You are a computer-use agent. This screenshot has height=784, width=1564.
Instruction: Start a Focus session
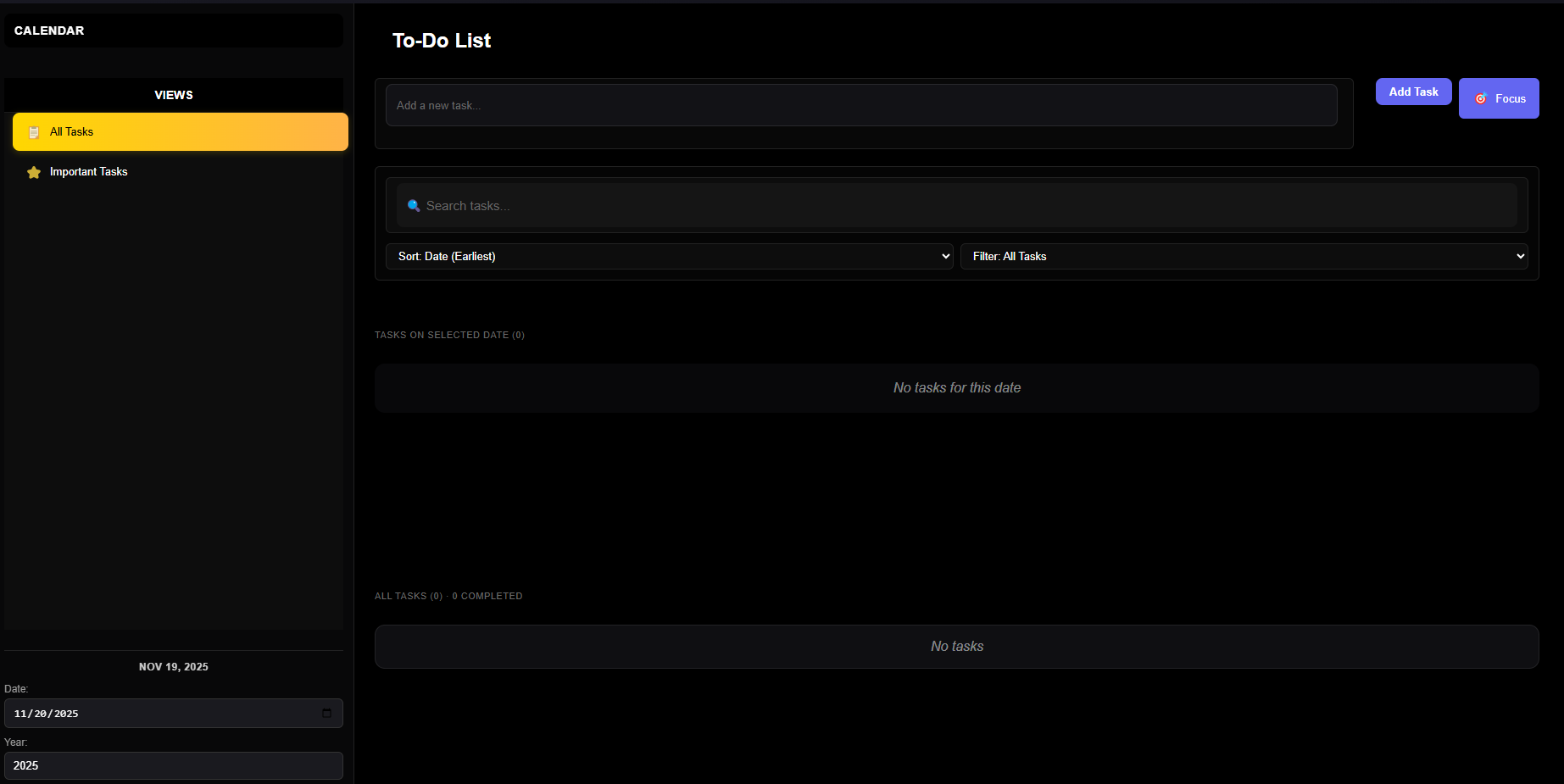click(x=1499, y=98)
